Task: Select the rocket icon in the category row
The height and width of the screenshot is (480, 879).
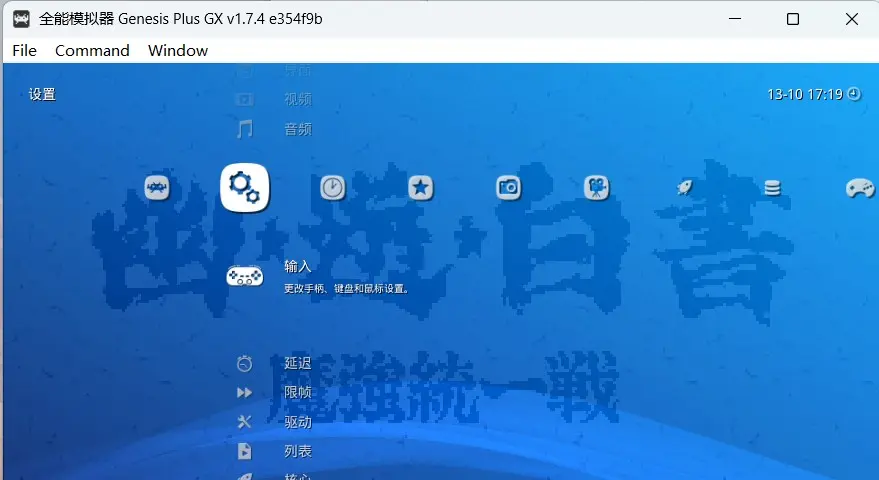Action: click(684, 187)
